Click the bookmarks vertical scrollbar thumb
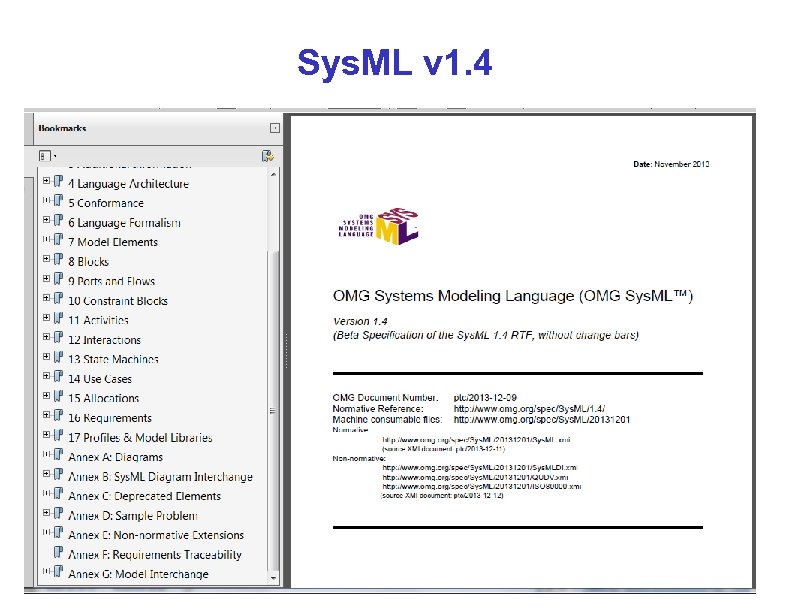 point(273,411)
